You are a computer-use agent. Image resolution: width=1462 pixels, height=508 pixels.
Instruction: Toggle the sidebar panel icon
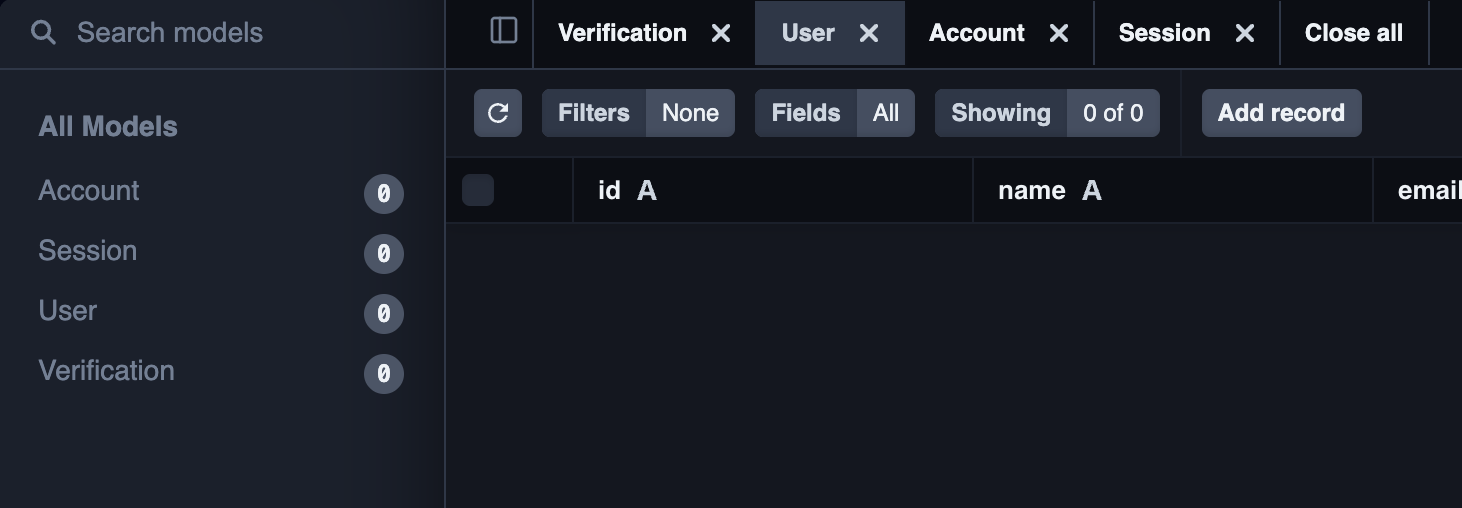point(504,31)
